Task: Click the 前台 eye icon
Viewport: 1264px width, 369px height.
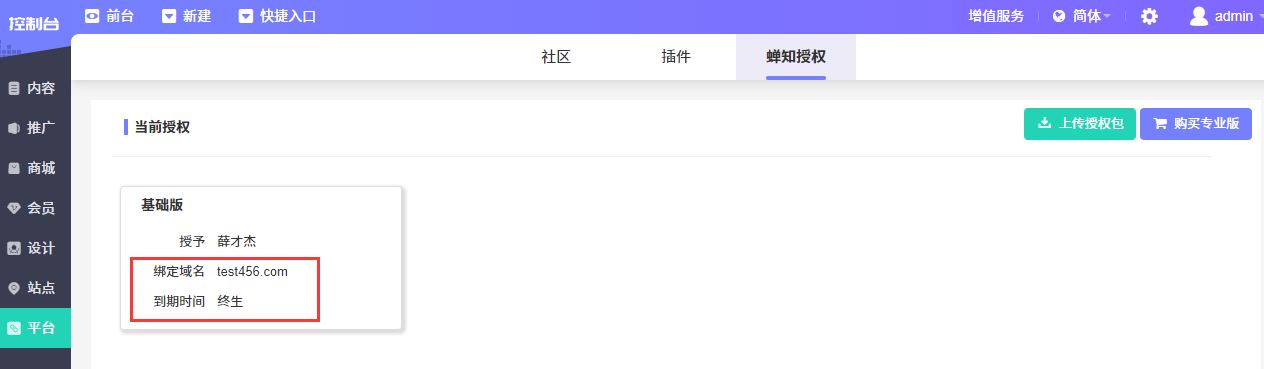Action: tap(92, 16)
